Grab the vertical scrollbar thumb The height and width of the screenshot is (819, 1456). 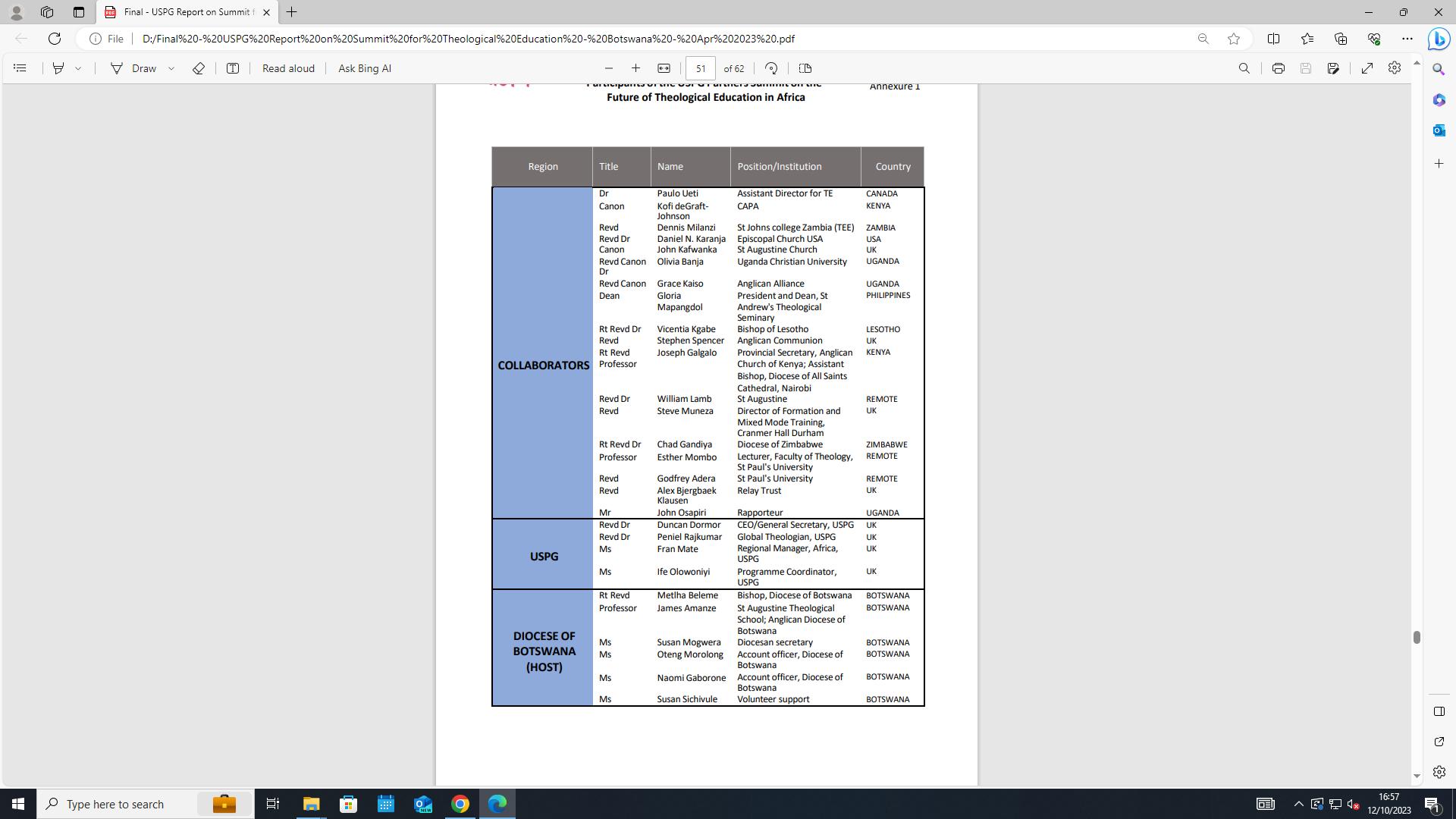coord(1416,637)
